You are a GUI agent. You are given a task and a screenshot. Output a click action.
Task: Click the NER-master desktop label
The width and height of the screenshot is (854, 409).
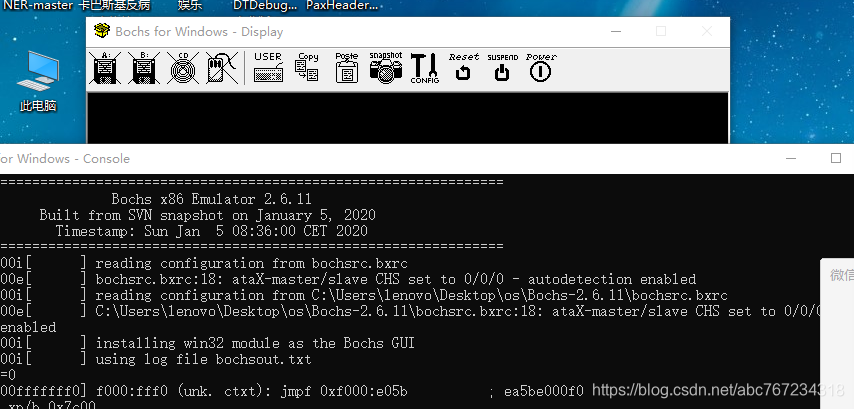[x=38, y=6]
